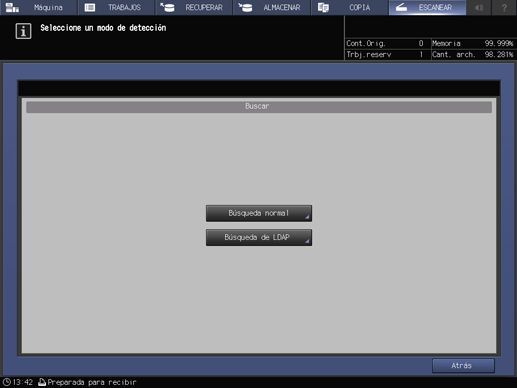Switch to the TRABAJOS tab
Image resolution: width=517 pixels, height=388 pixels.
[x=116, y=7]
